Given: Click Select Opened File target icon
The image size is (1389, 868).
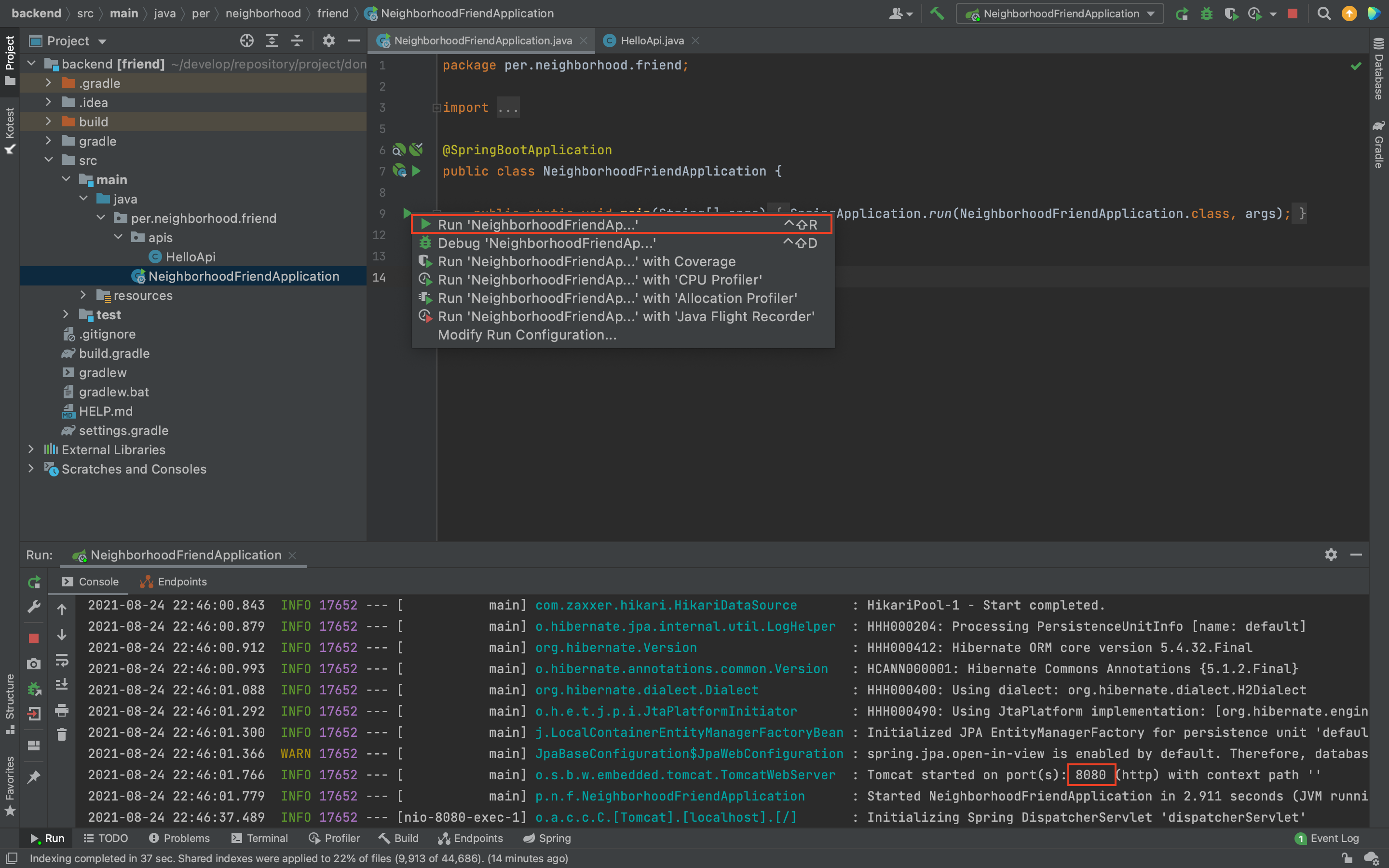Looking at the screenshot, I should [x=247, y=41].
